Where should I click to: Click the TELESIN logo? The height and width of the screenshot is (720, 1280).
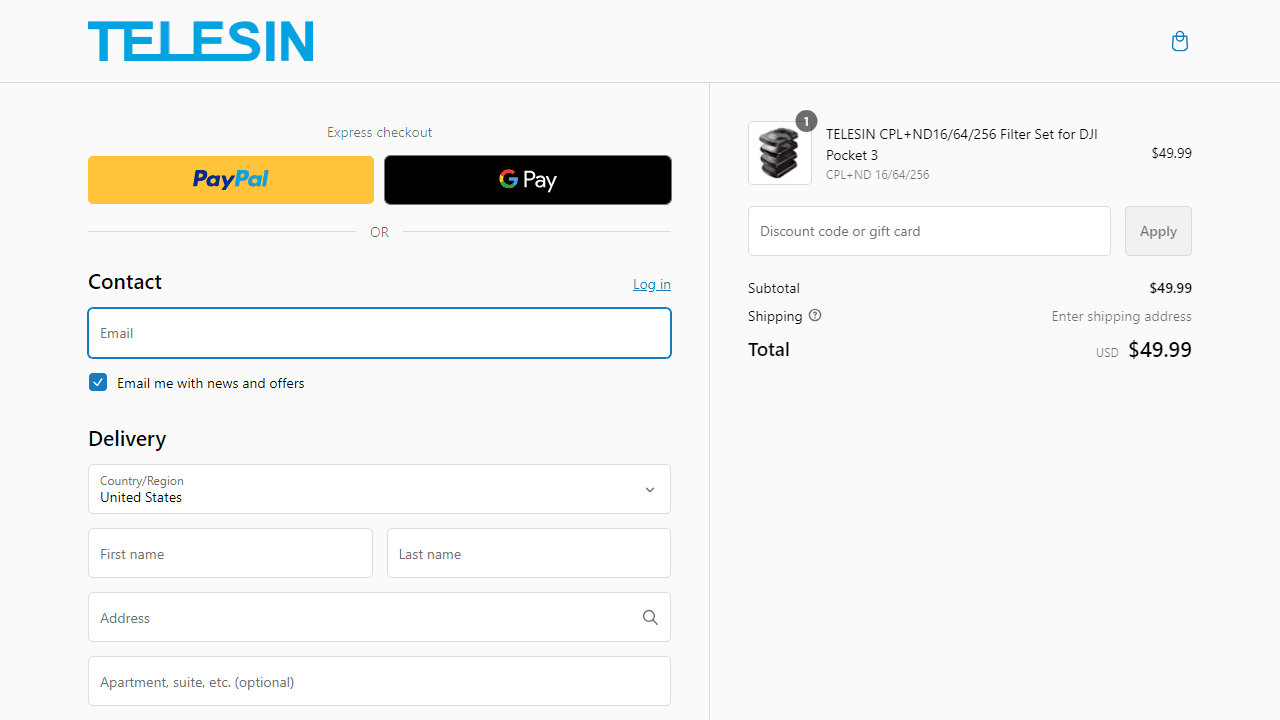(x=201, y=41)
